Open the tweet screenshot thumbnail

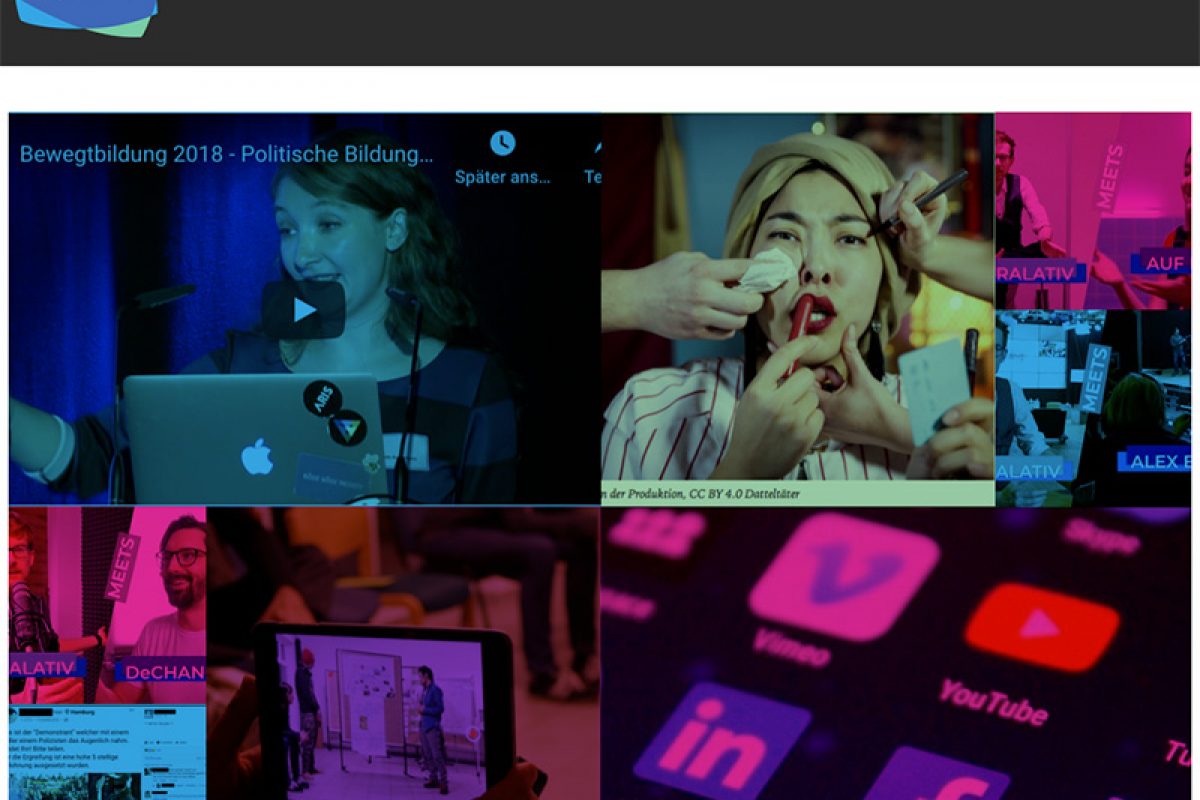click(108, 752)
